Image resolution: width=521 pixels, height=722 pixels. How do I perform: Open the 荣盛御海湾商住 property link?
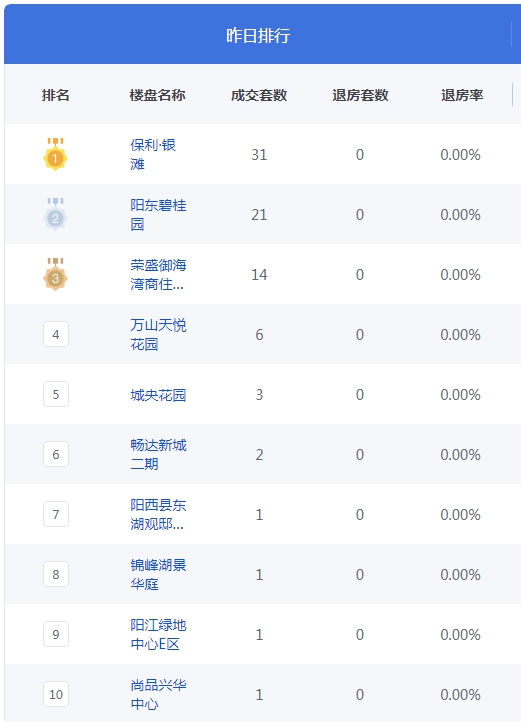click(x=158, y=274)
